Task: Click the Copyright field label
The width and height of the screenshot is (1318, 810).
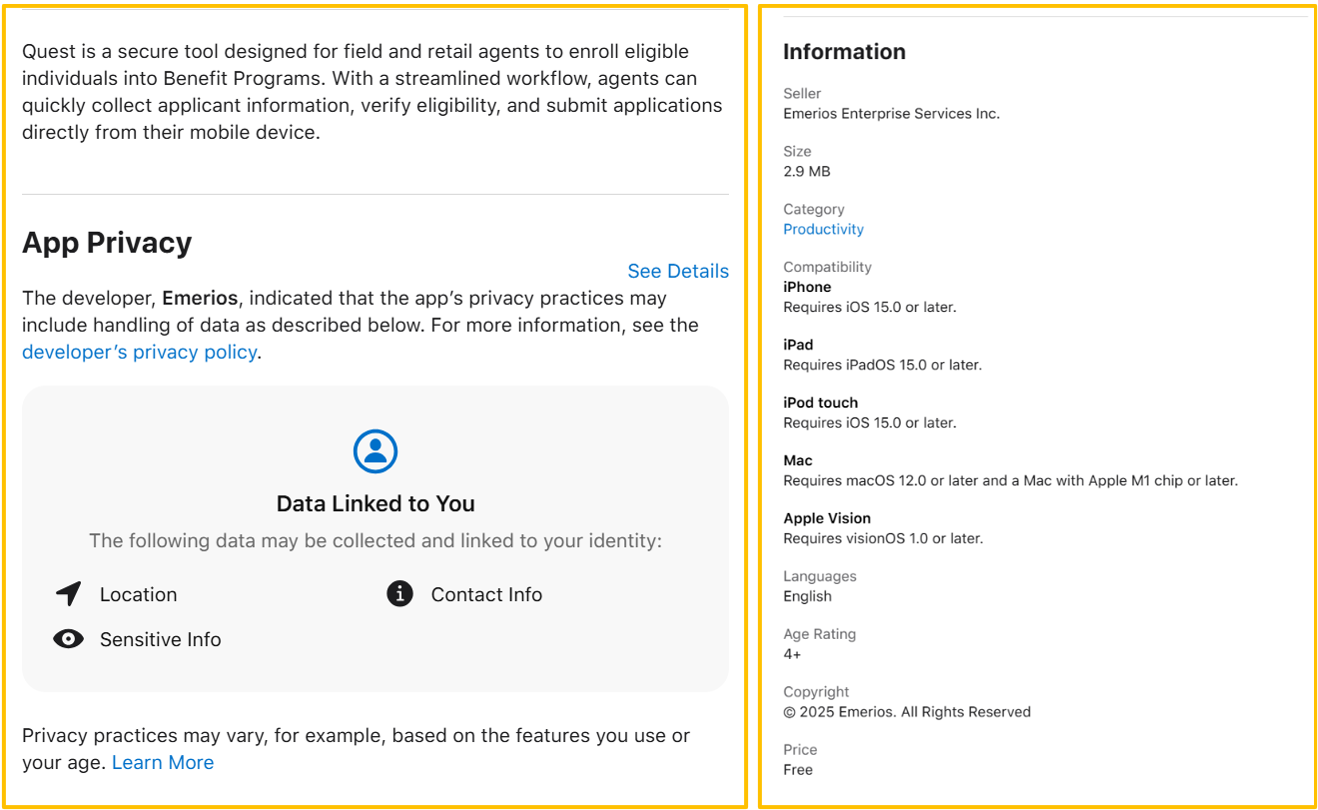Action: 816,692
